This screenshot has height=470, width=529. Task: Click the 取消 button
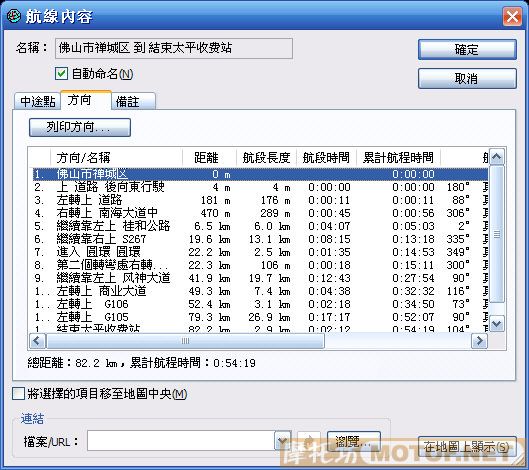click(467, 79)
